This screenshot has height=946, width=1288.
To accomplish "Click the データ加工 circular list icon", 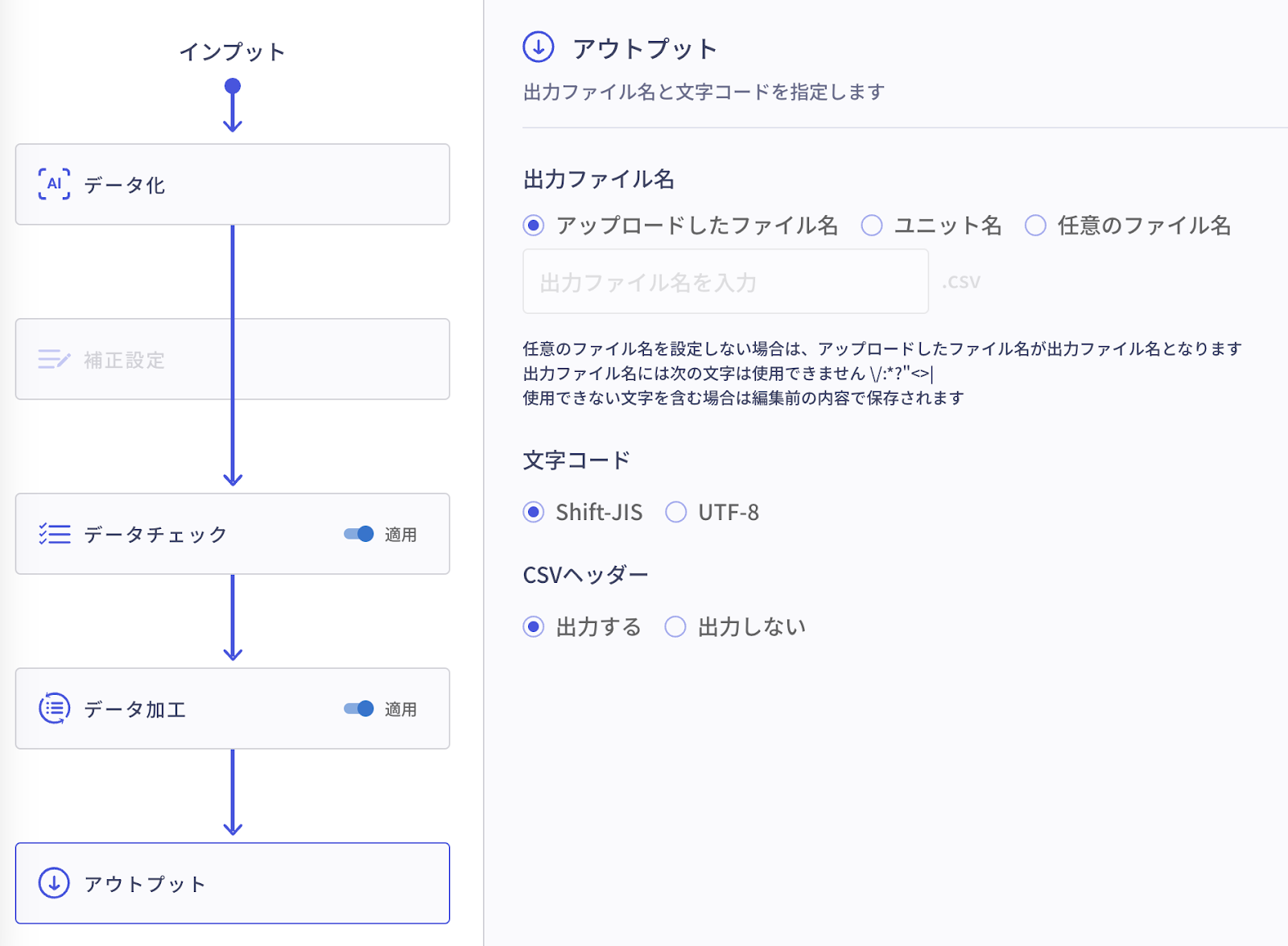I will 54,708.
